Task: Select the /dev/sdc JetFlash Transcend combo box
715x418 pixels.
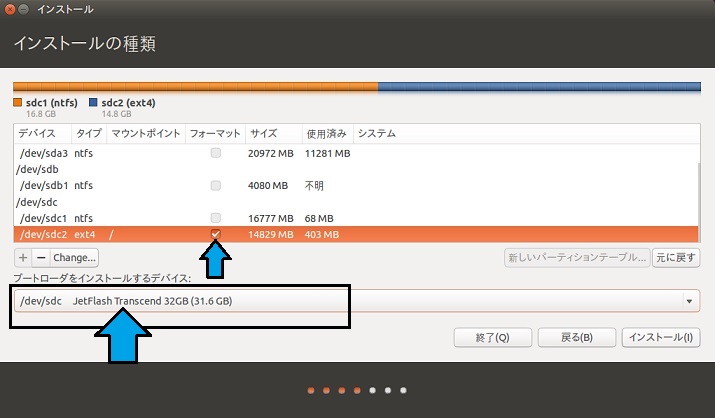Action: pos(350,301)
